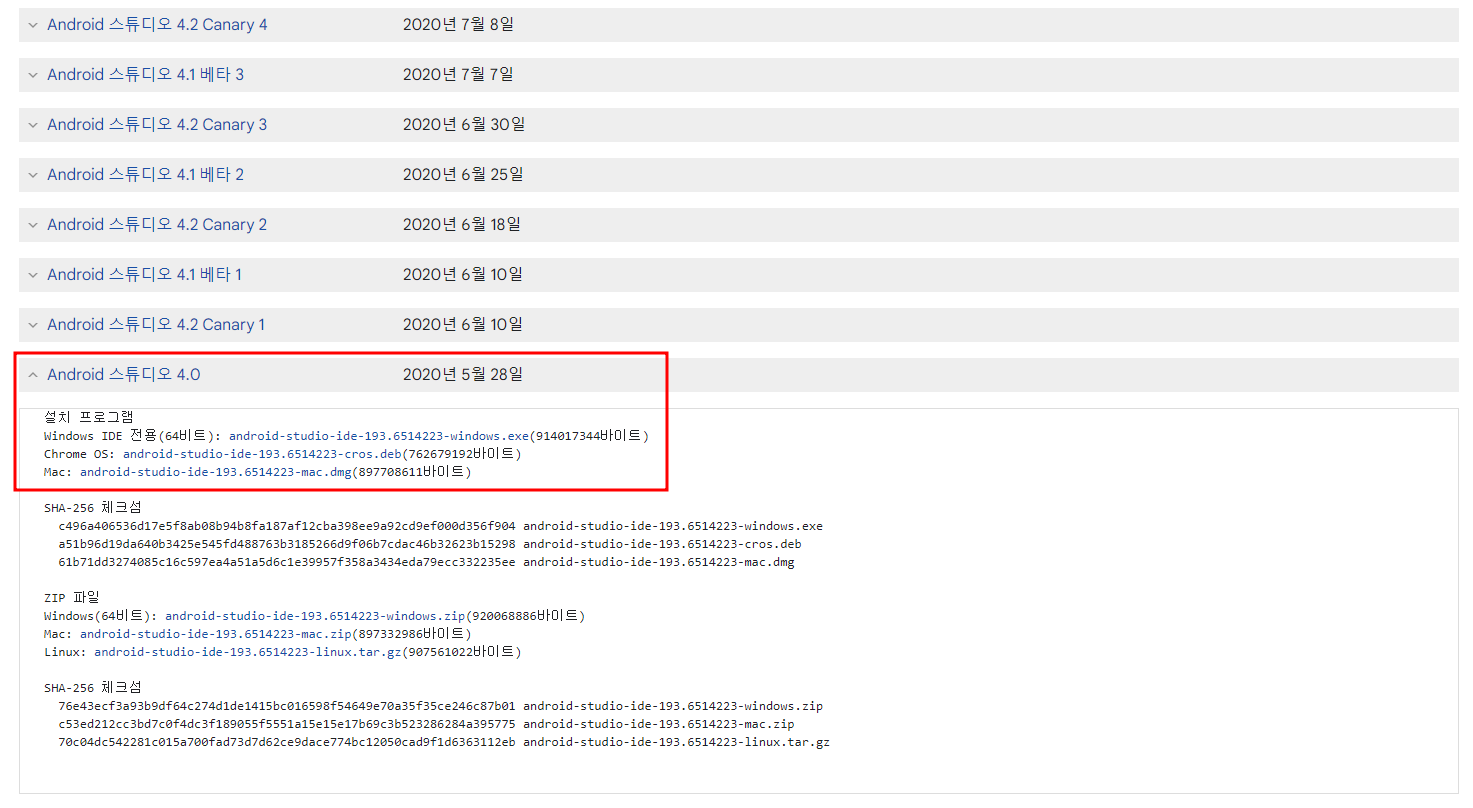
Task: Click the mac.dmg SHA-256 checksum line
Action: tap(426, 562)
